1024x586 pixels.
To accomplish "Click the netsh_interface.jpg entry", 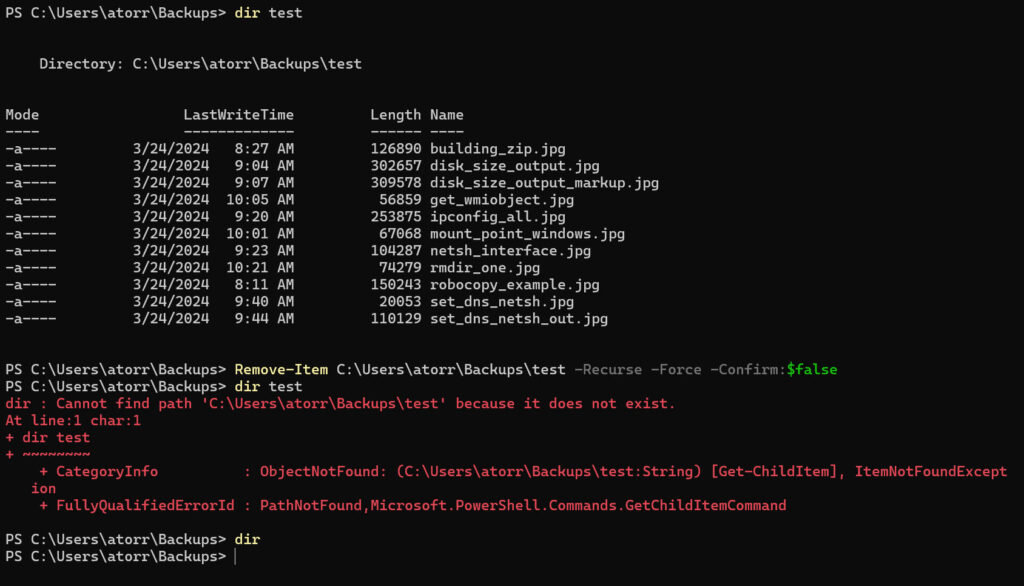I will pyautogui.click(x=510, y=251).
